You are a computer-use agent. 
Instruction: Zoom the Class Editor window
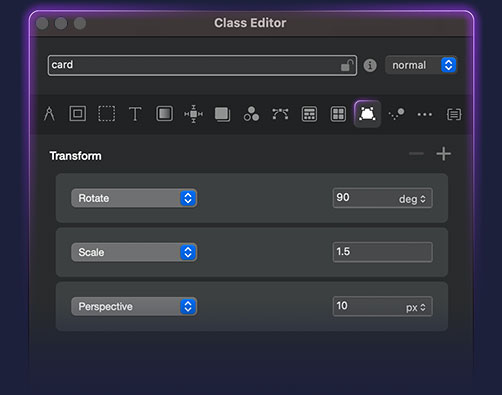80,23
